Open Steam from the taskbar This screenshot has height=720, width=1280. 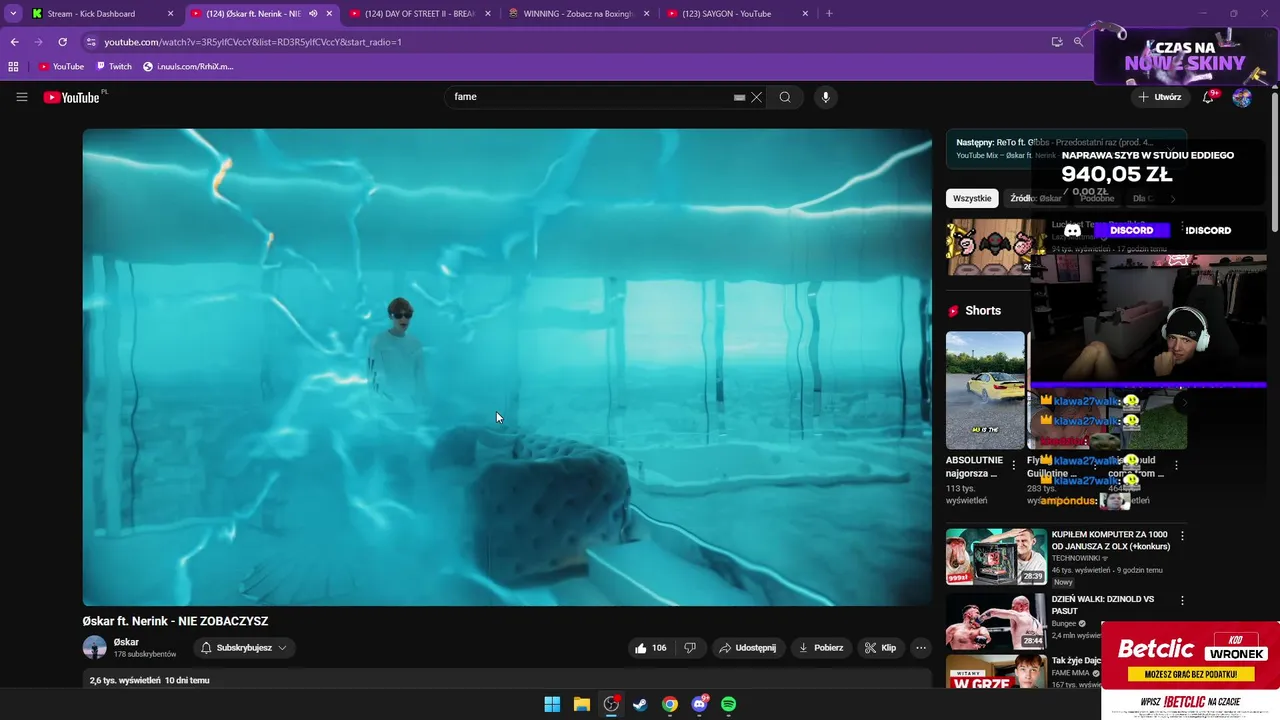coord(640,704)
